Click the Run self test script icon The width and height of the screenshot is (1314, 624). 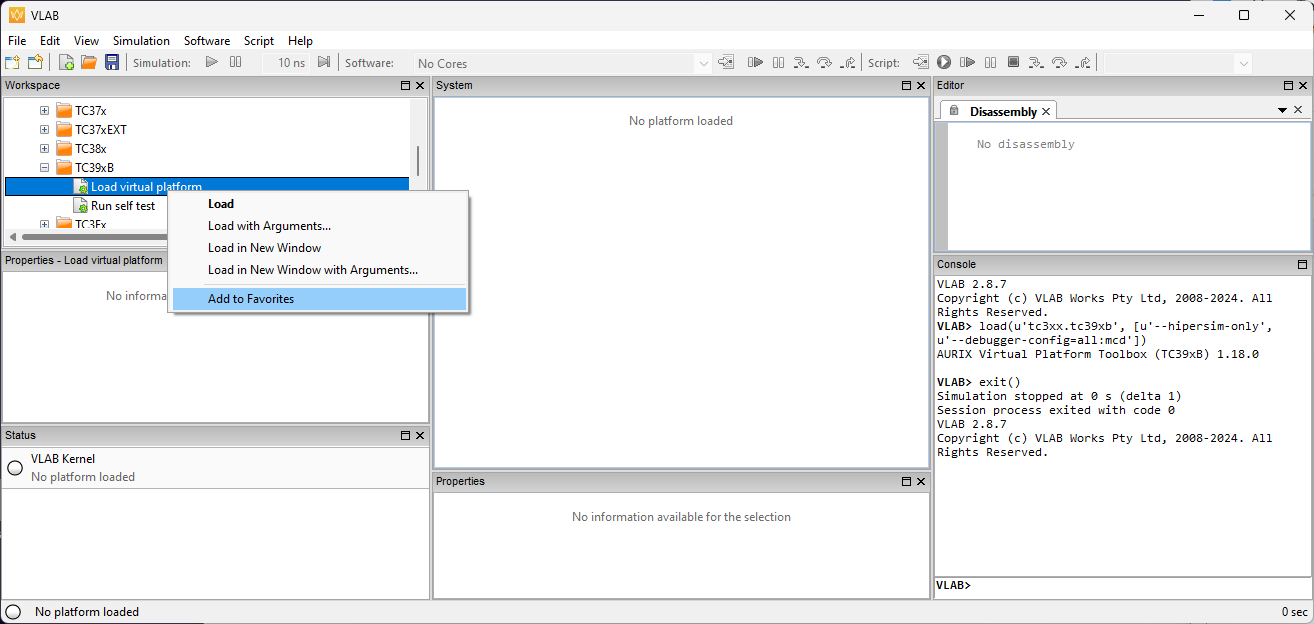pos(82,205)
